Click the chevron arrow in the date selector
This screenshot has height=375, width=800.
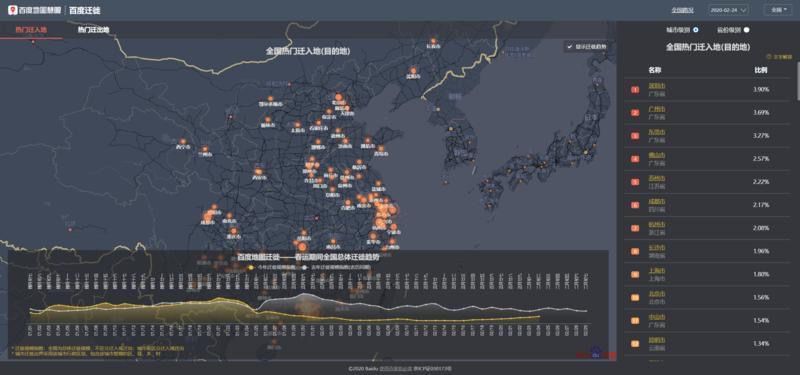point(743,10)
